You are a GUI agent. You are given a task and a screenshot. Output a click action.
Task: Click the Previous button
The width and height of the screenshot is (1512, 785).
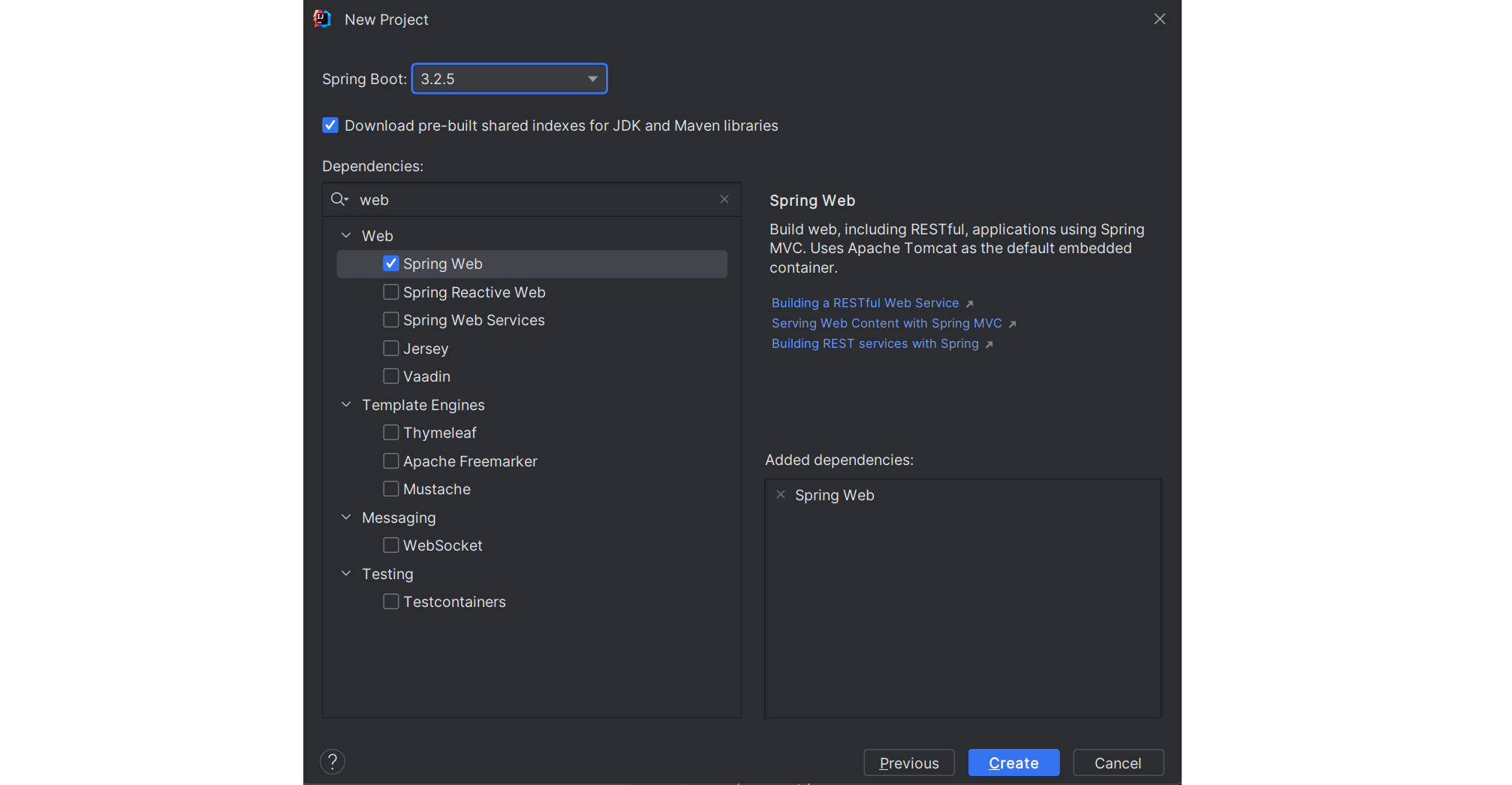coord(909,762)
